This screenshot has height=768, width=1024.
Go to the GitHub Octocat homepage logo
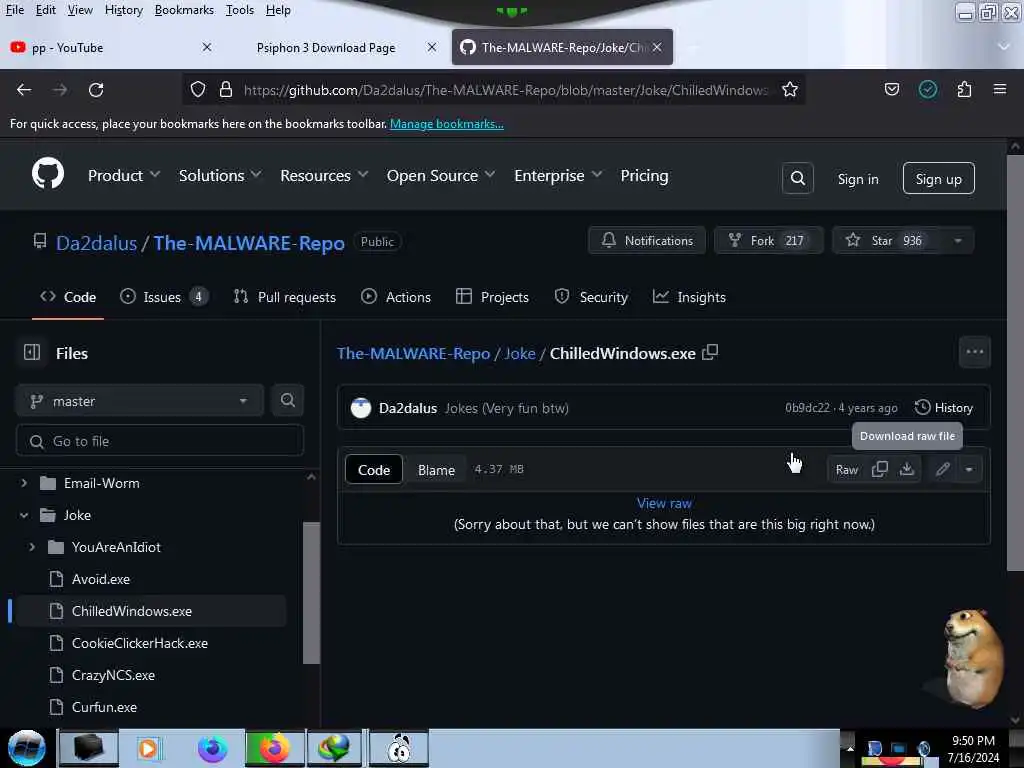[x=48, y=174]
